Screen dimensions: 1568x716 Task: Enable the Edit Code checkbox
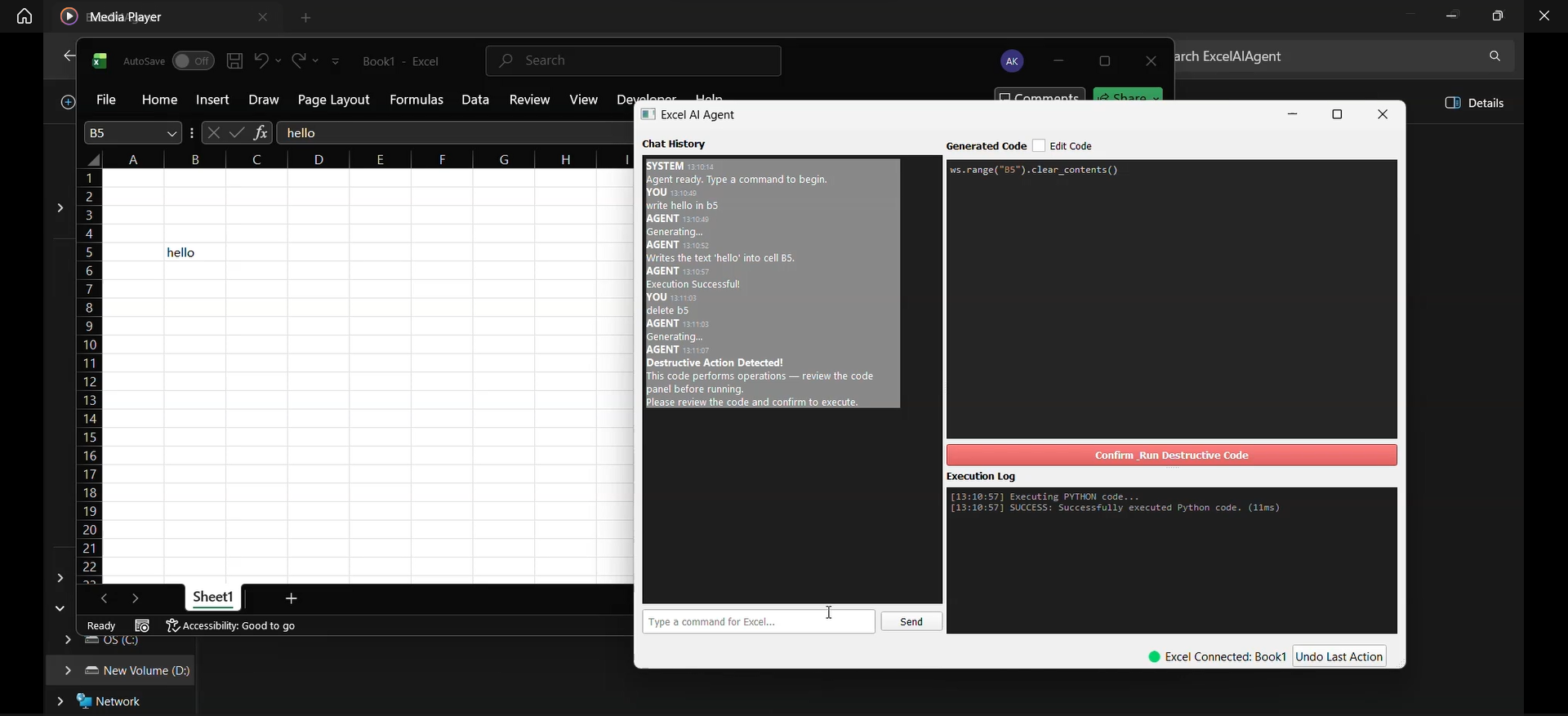pos(1039,145)
